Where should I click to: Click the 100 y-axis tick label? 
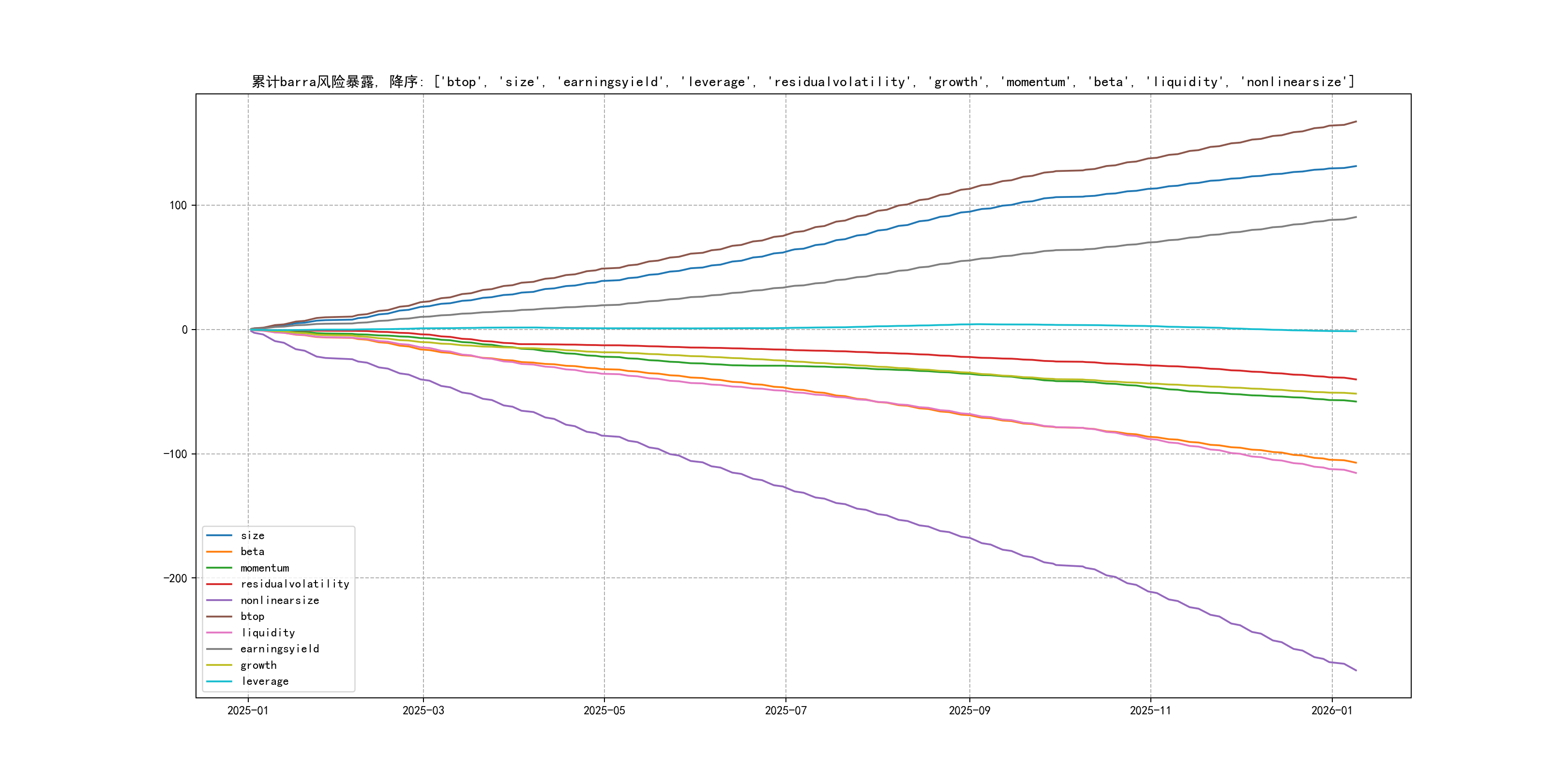click(178, 206)
